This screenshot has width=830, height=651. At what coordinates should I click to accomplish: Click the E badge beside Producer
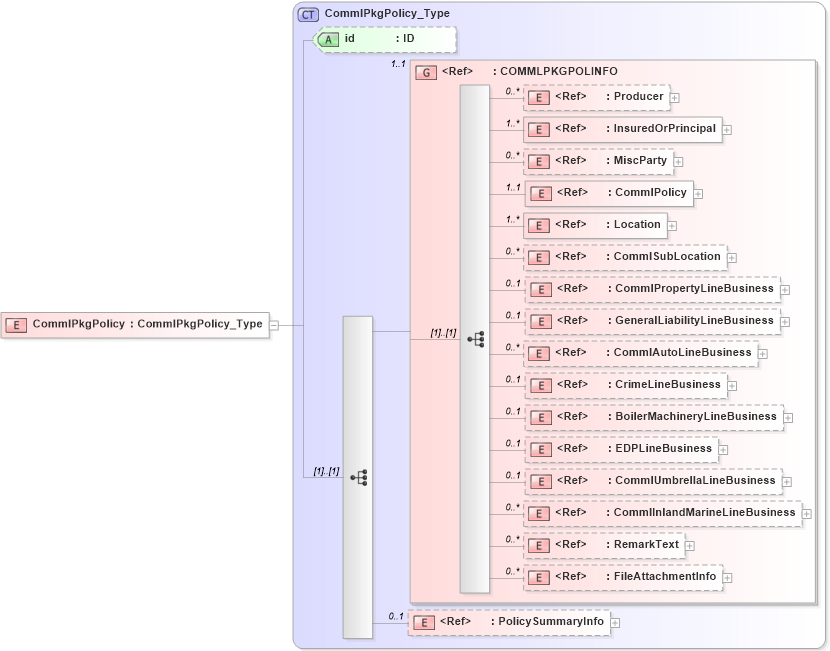tap(540, 97)
